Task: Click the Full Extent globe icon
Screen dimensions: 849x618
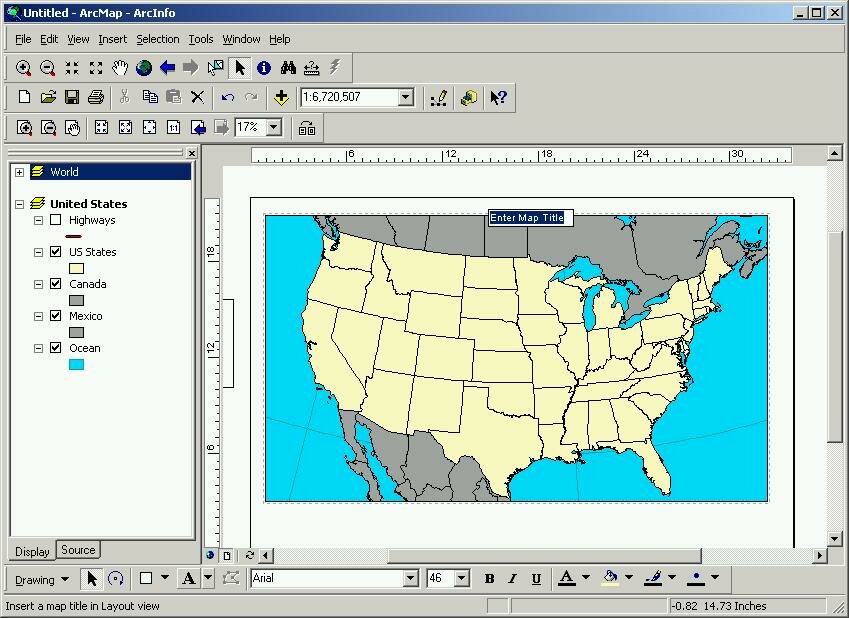Action: 143,68
